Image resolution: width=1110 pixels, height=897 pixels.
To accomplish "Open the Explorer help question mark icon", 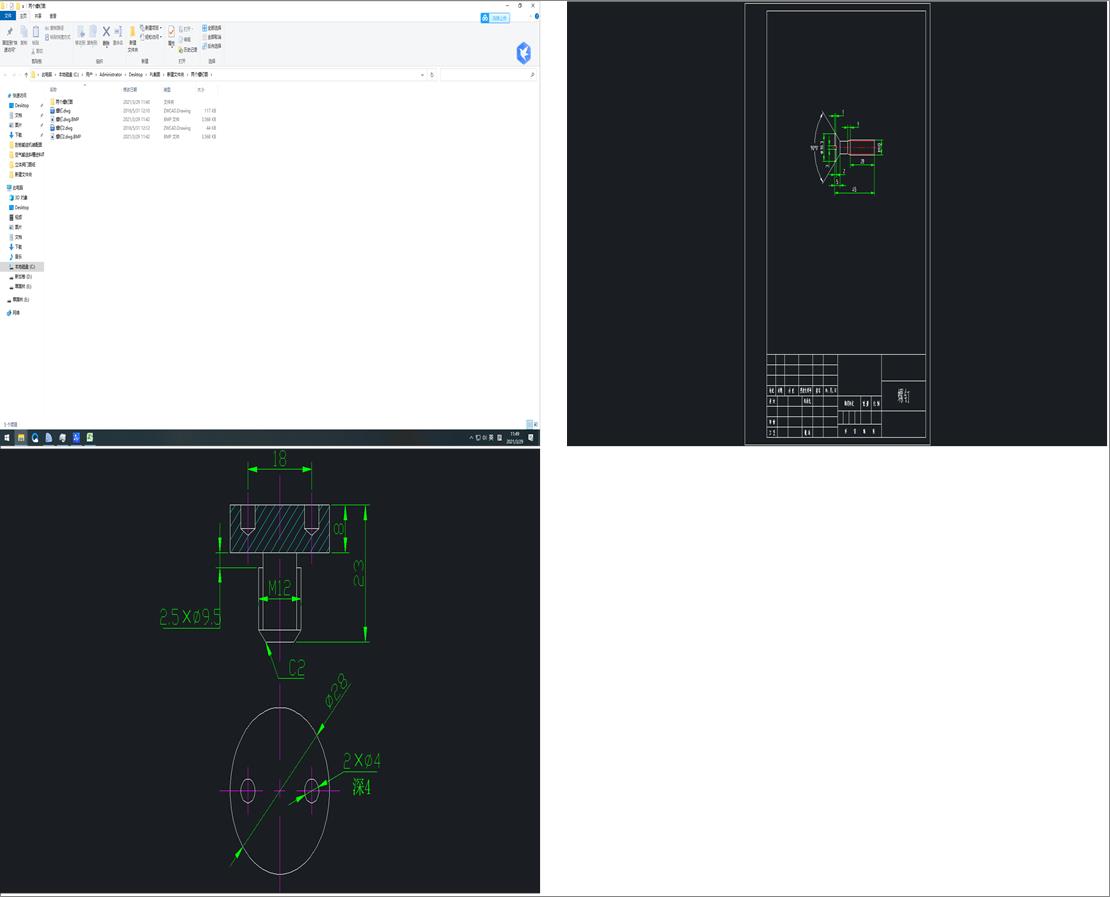I will click(x=537, y=16).
